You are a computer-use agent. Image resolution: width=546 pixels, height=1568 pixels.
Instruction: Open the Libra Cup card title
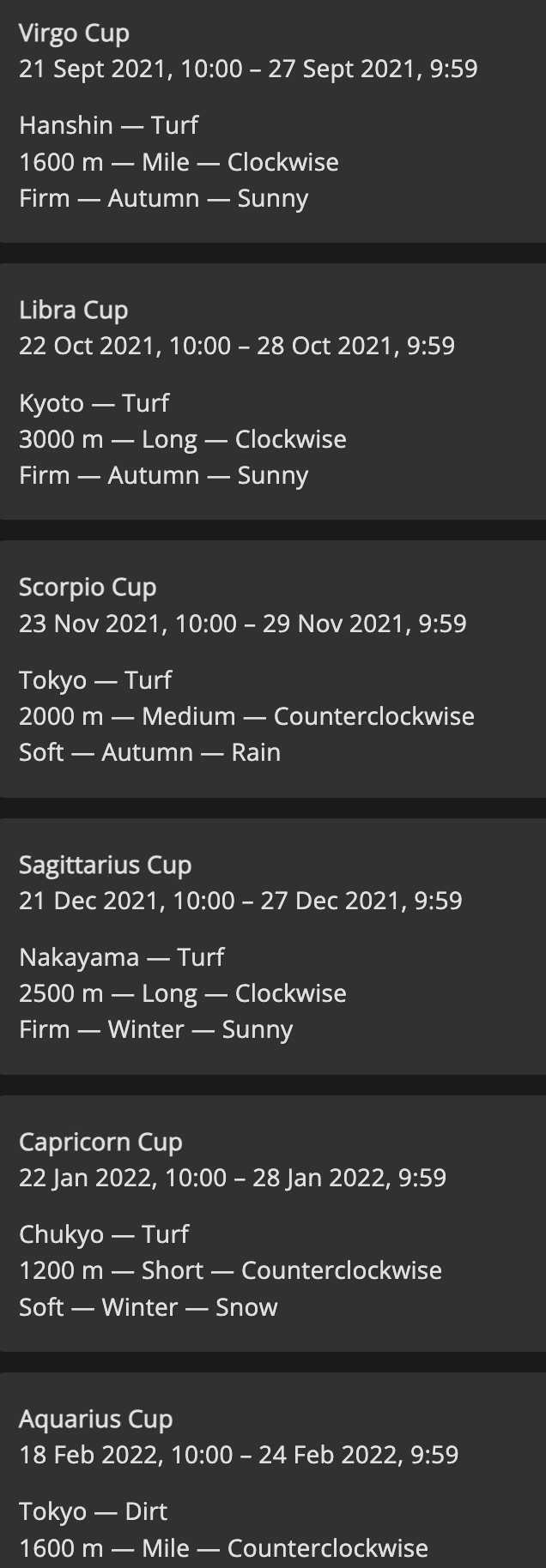[73, 310]
